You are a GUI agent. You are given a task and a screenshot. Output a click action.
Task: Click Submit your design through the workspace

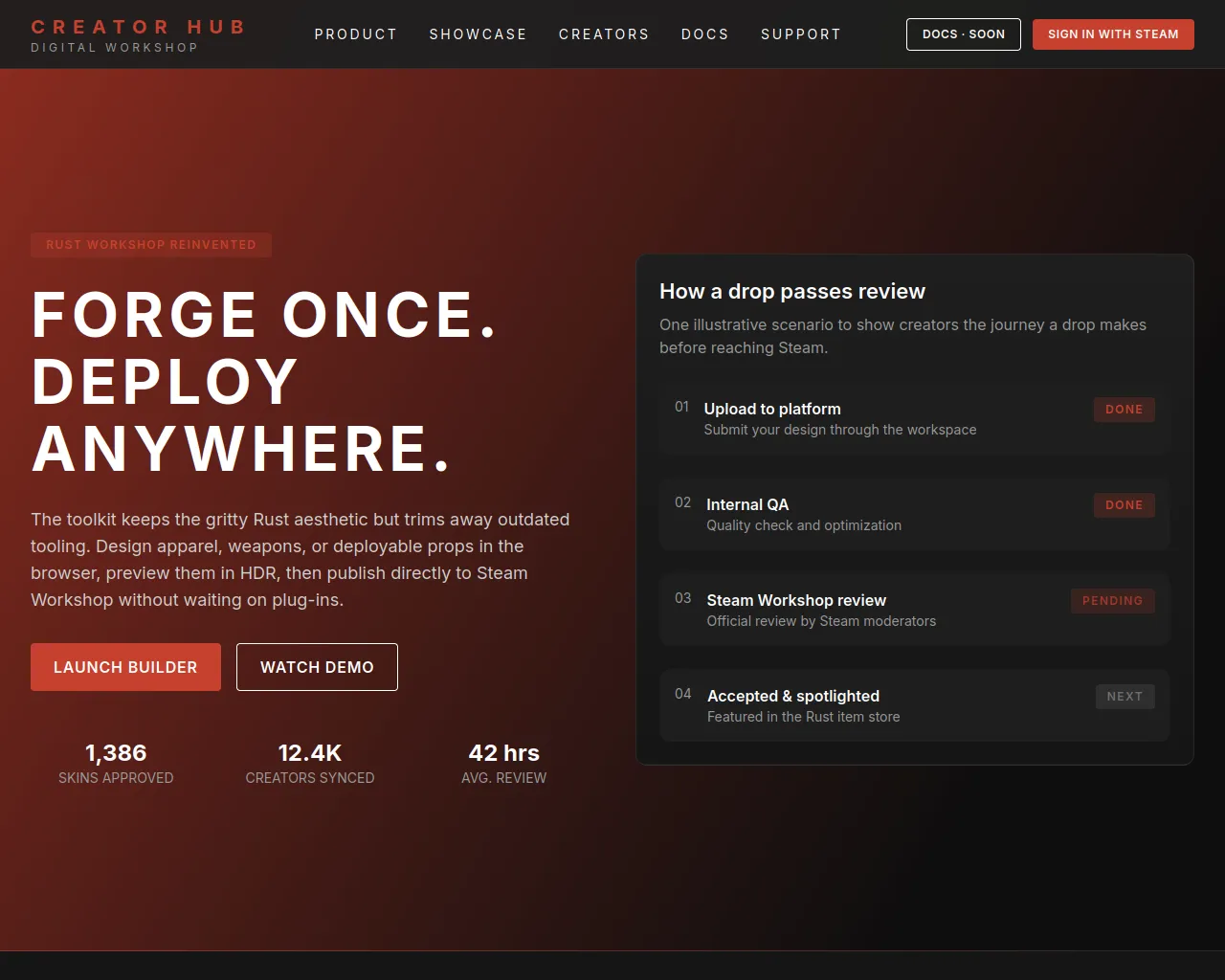(x=840, y=430)
